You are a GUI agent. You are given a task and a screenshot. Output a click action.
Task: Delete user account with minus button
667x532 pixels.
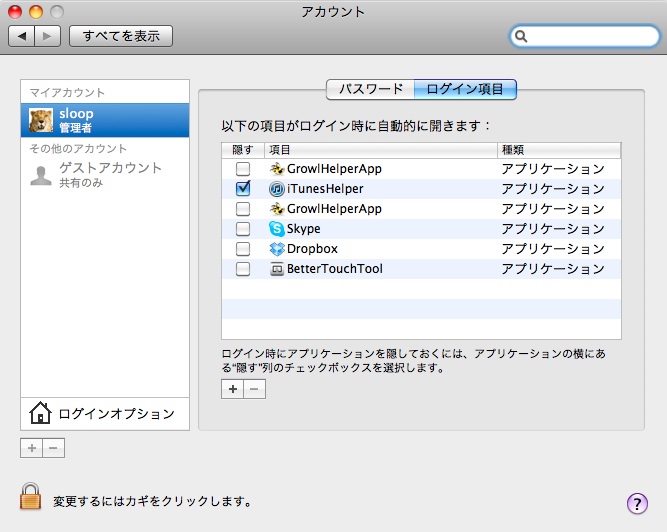54,448
